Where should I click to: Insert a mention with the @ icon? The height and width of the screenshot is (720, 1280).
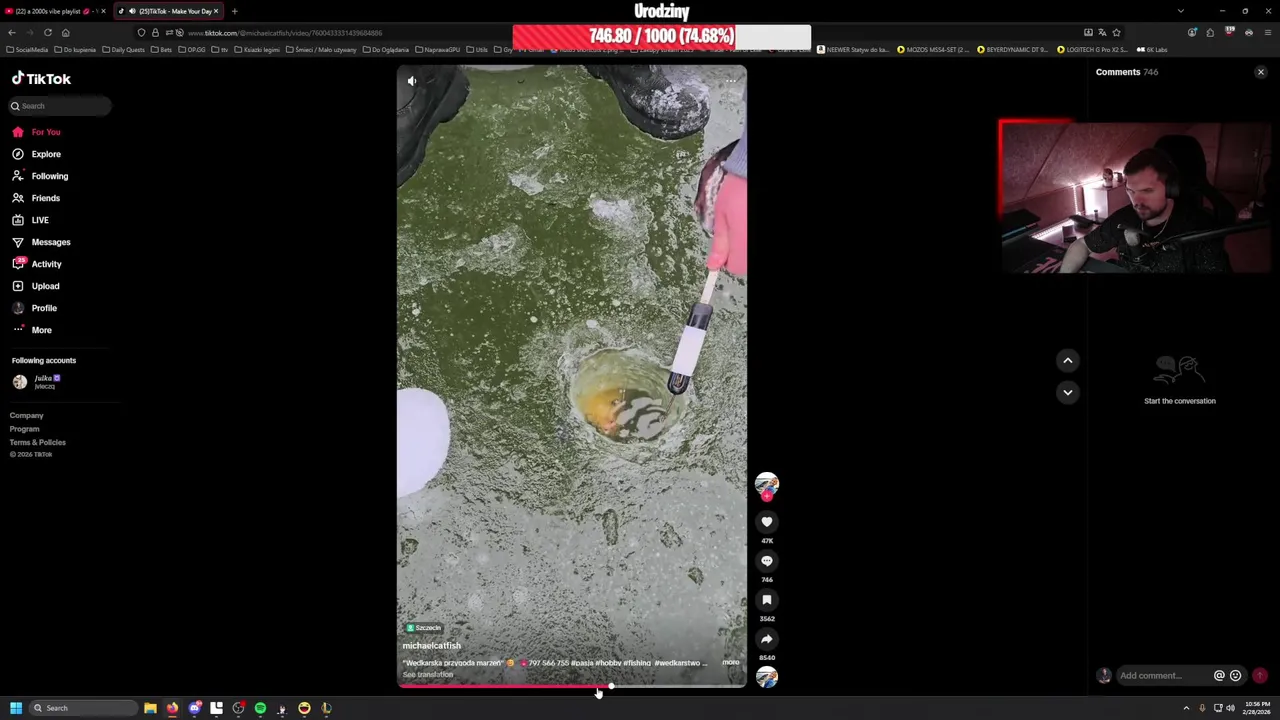click(1219, 676)
